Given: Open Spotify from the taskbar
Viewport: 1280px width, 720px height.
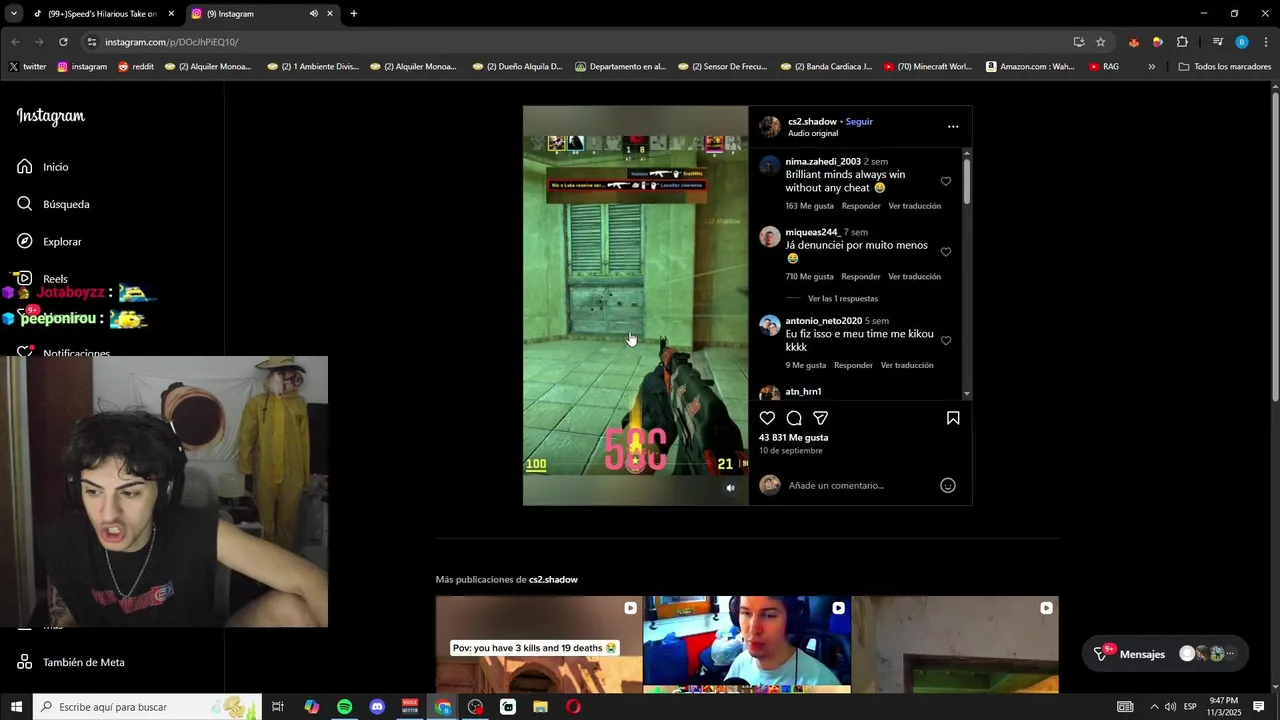Looking at the screenshot, I should 344,707.
